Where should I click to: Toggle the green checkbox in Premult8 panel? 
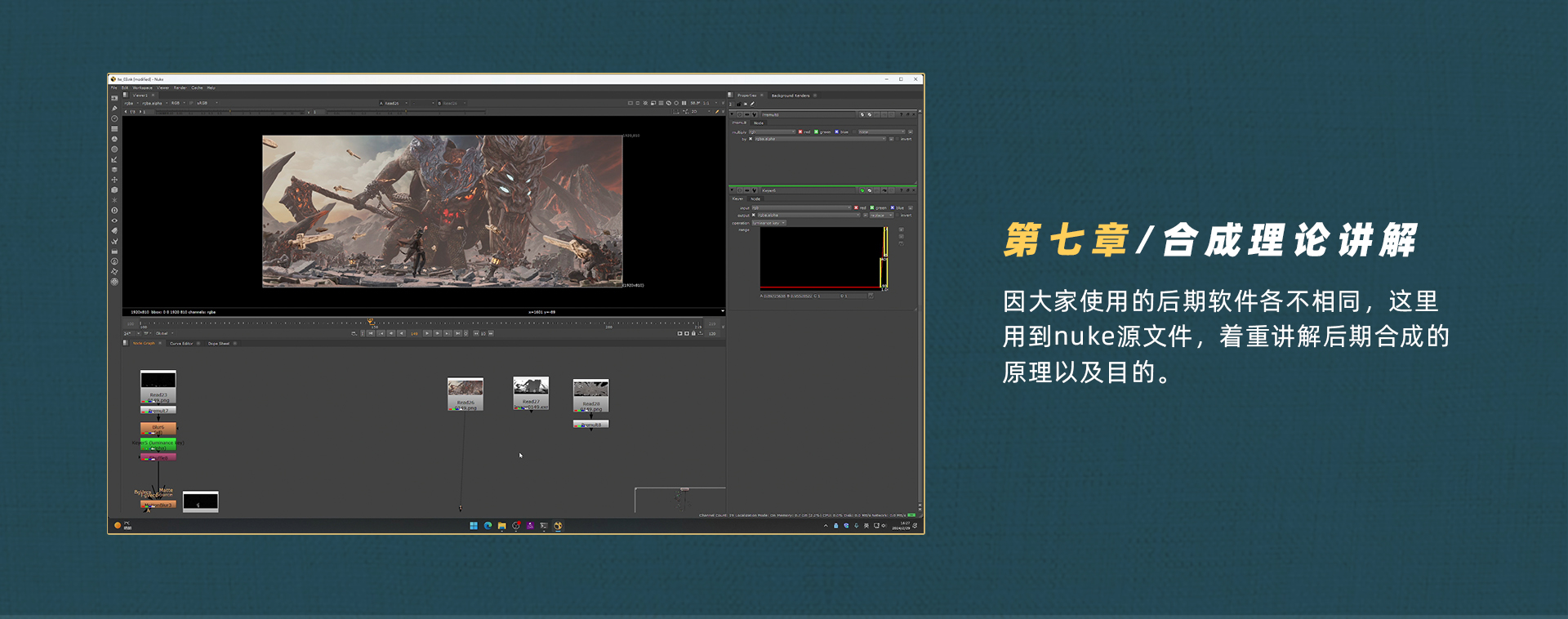click(817, 131)
